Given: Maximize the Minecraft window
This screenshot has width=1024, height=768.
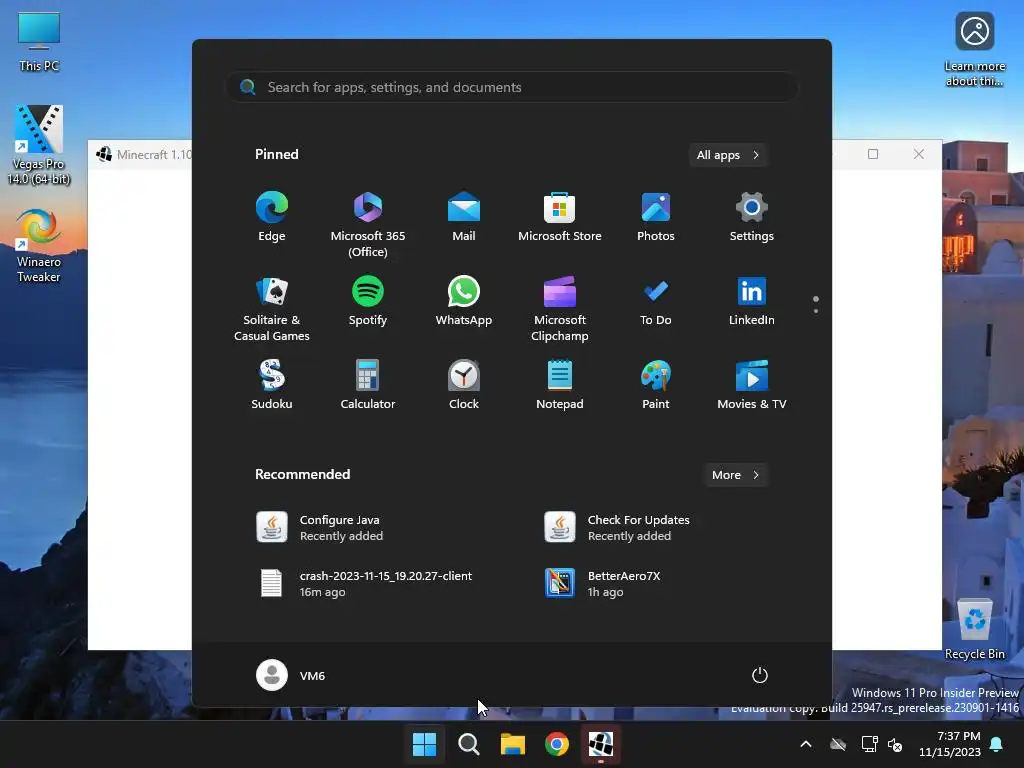Looking at the screenshot, I should (872, 154).
